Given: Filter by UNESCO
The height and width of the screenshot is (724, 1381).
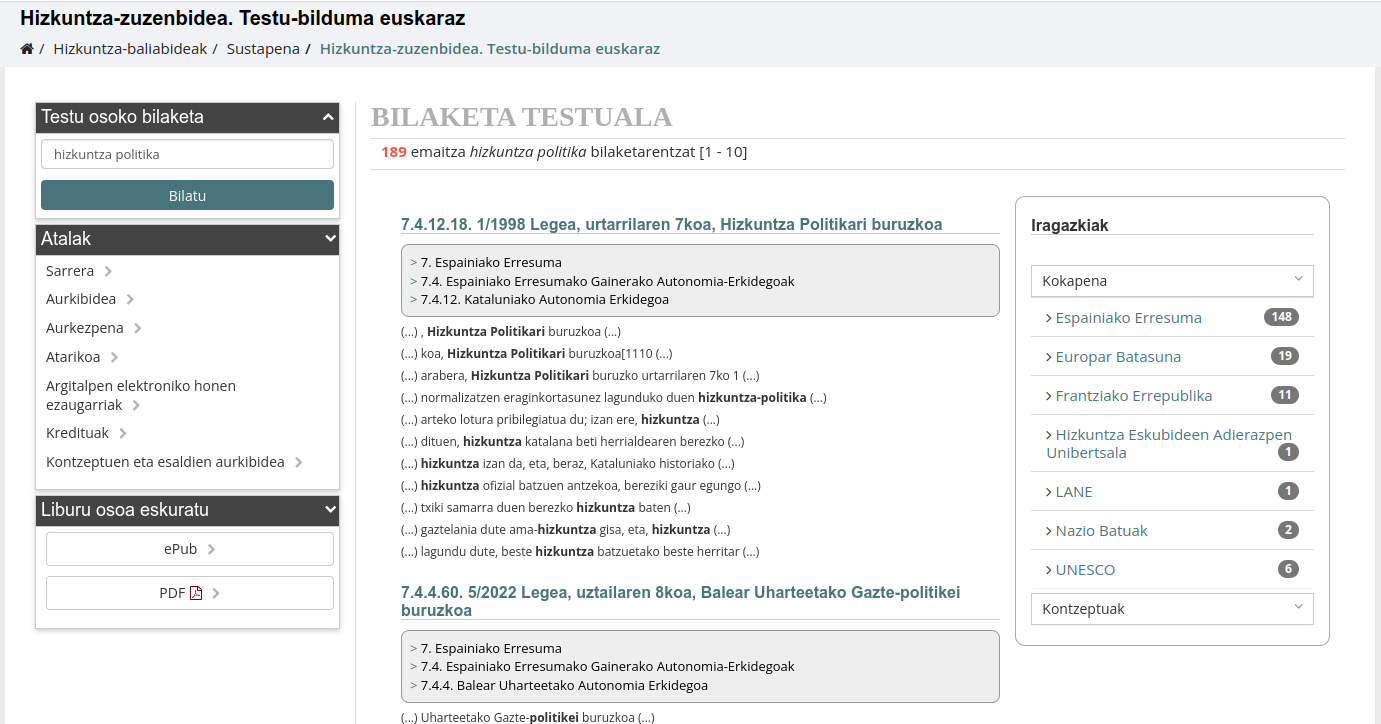Looking at the screenshot, I should coord(1085,570).
